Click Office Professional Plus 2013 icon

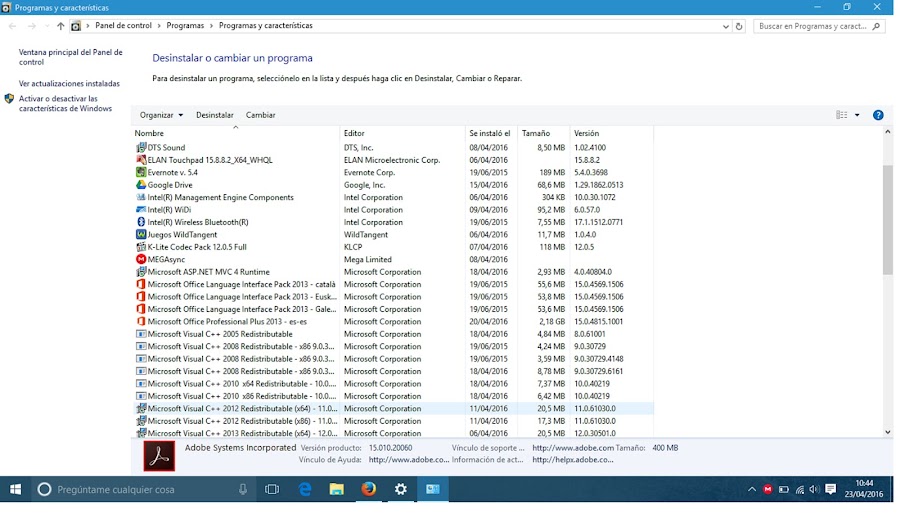point(141,322)
